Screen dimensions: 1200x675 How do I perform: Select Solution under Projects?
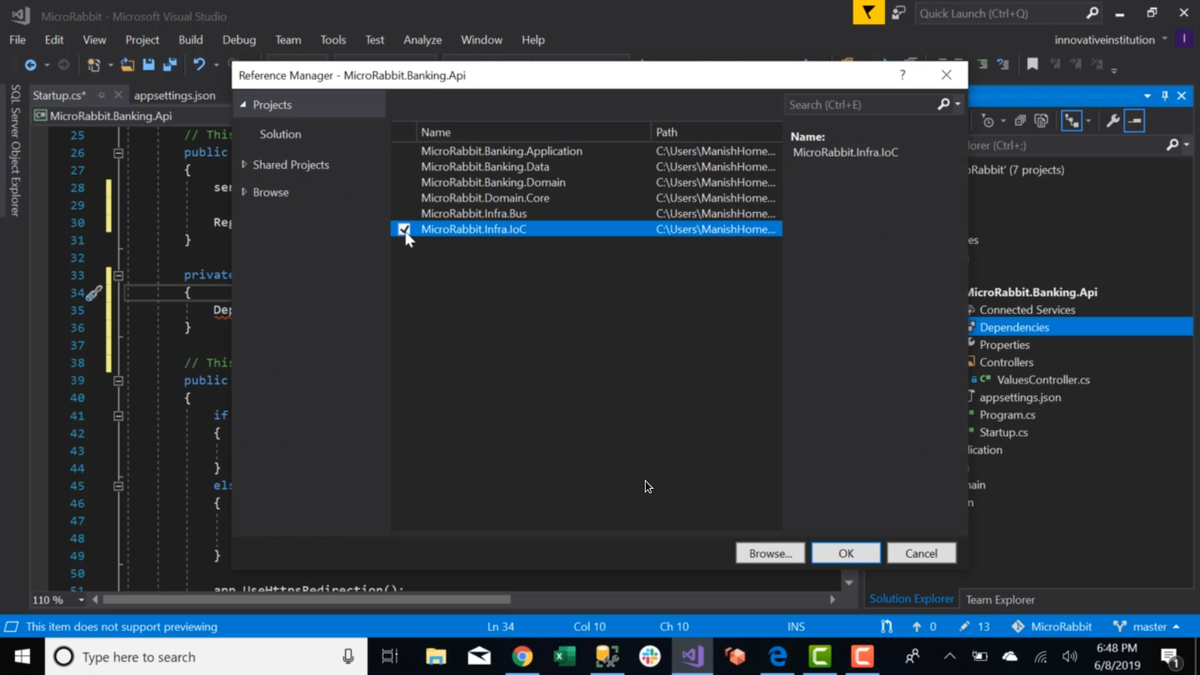280,134
